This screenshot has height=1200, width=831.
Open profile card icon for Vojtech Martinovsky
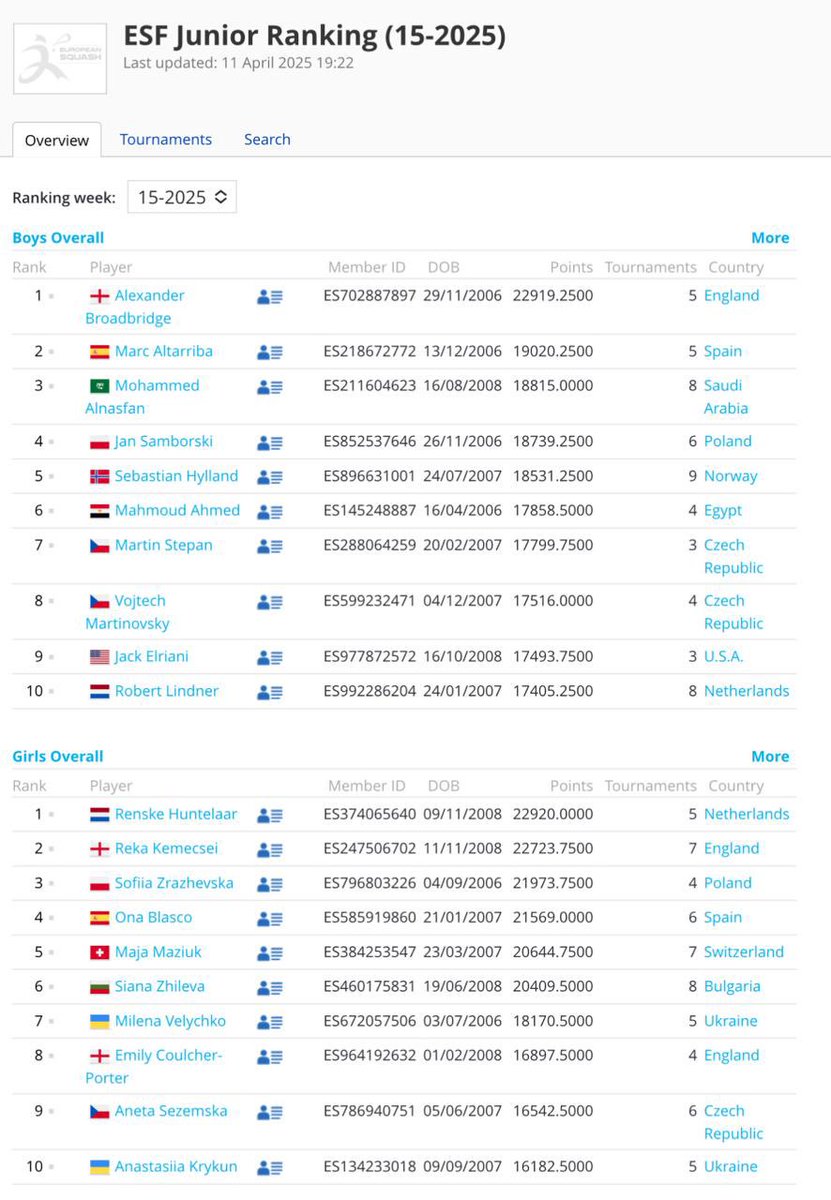[270, 602]
